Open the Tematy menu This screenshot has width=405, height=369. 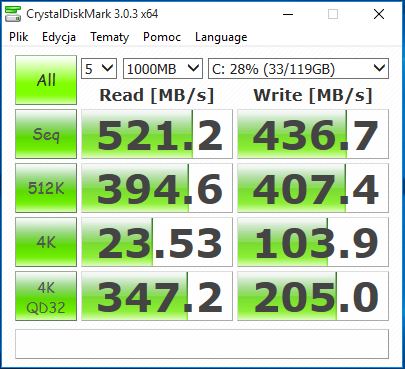109,37
